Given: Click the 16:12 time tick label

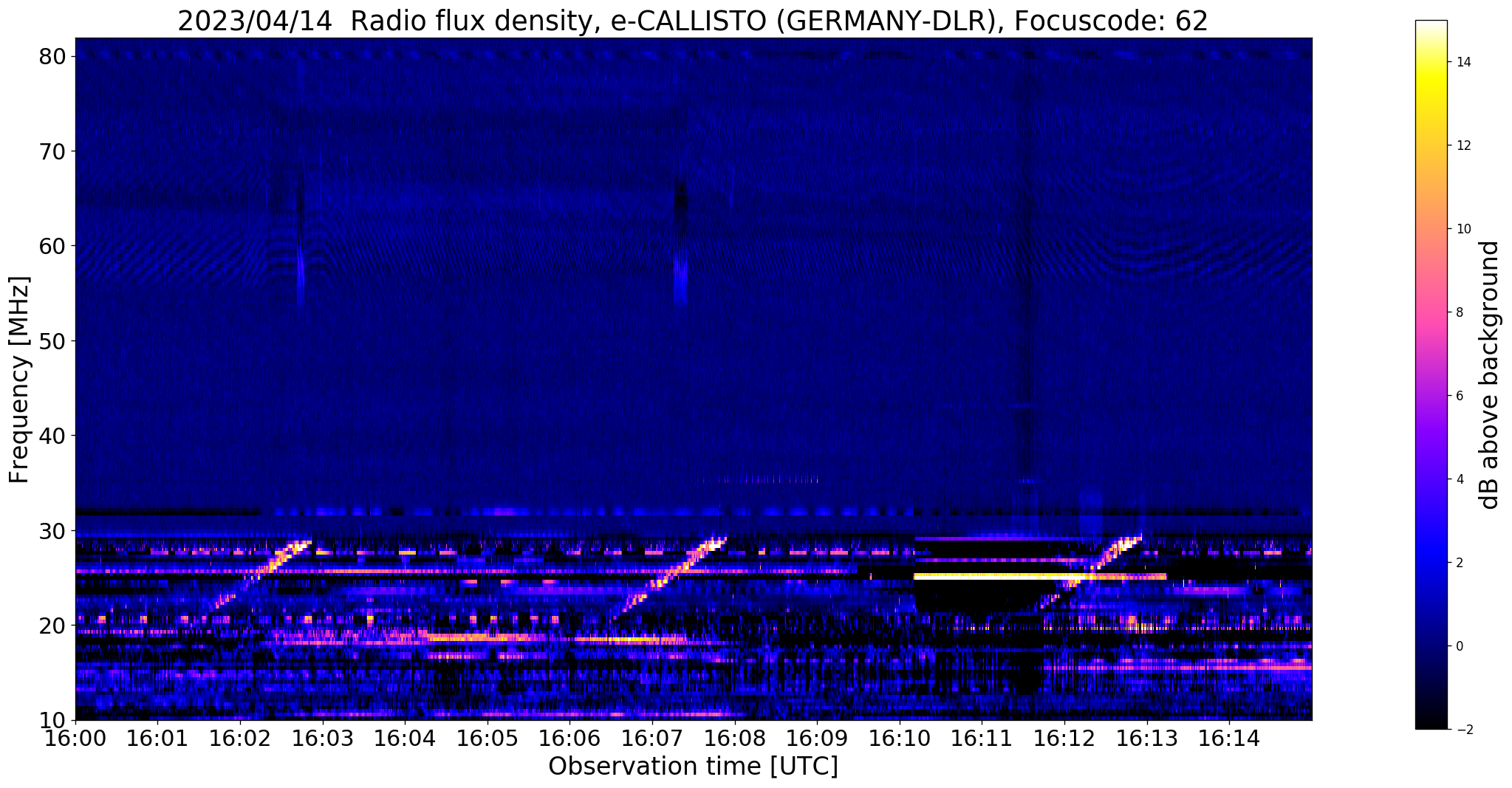Looking at the screenshot, I should 1064,738.
